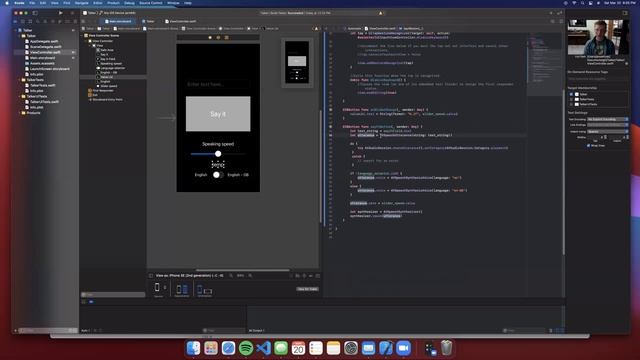Show the Find navigator icon
The image size is (640, 360).
pyautogui.click(x=38, y=22)
